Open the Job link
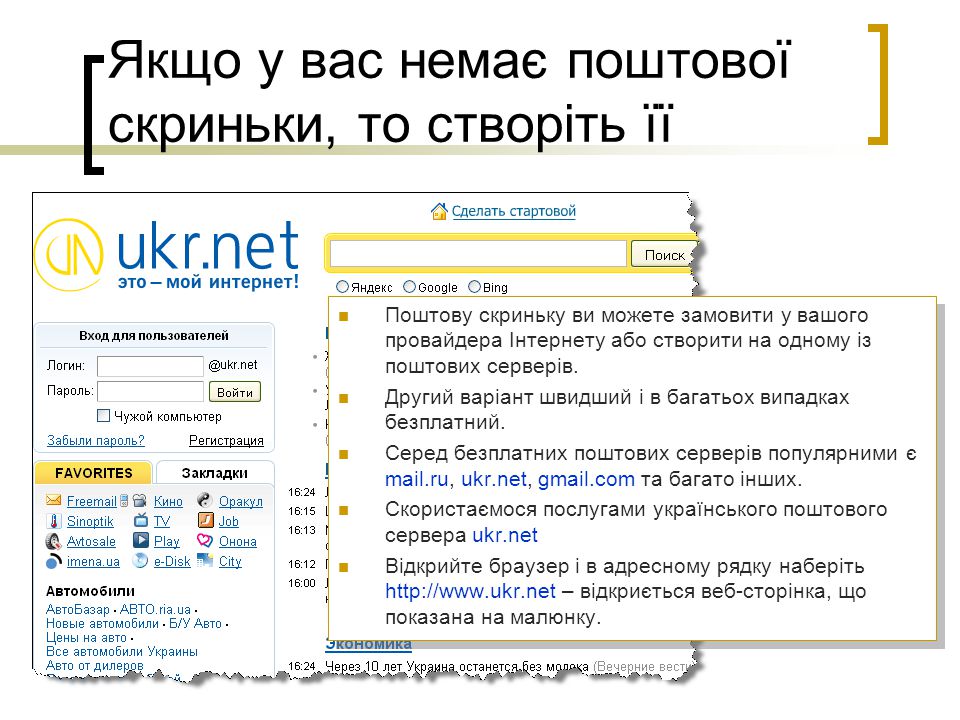 pos(228,521)
